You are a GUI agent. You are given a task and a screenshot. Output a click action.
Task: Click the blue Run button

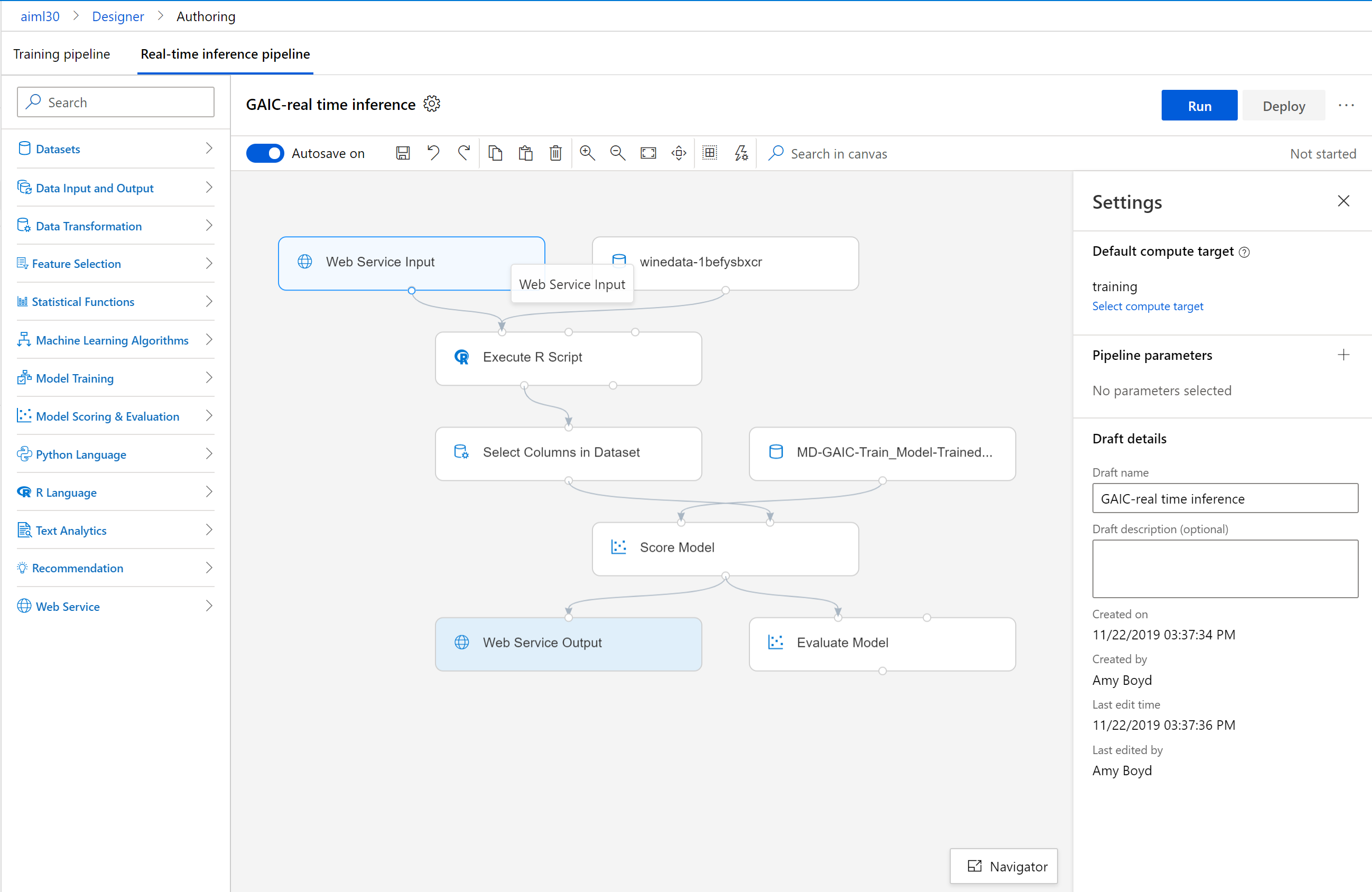tap(1199, 106)
